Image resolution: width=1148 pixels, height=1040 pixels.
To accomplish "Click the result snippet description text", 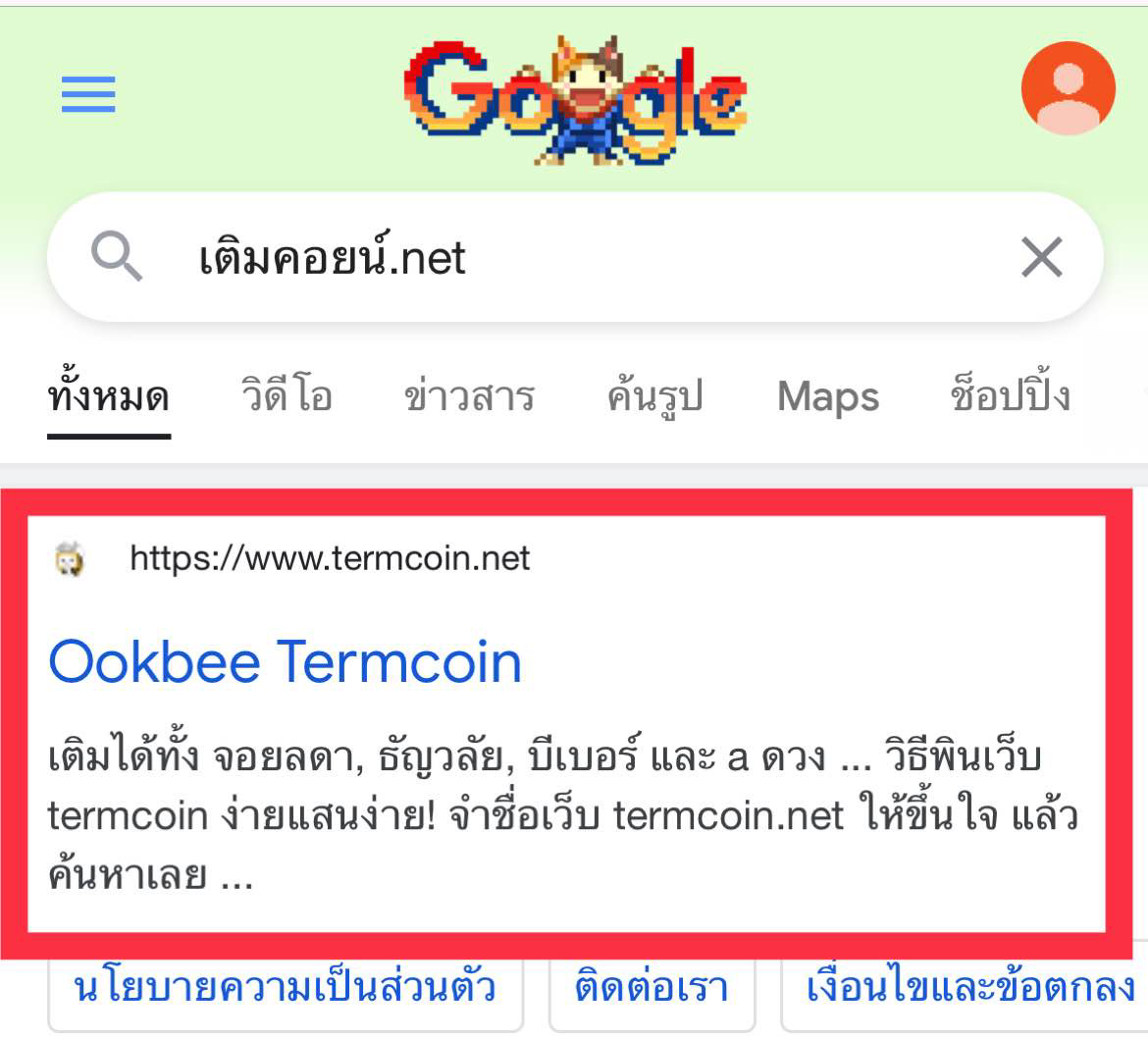I will coord(549,814).
